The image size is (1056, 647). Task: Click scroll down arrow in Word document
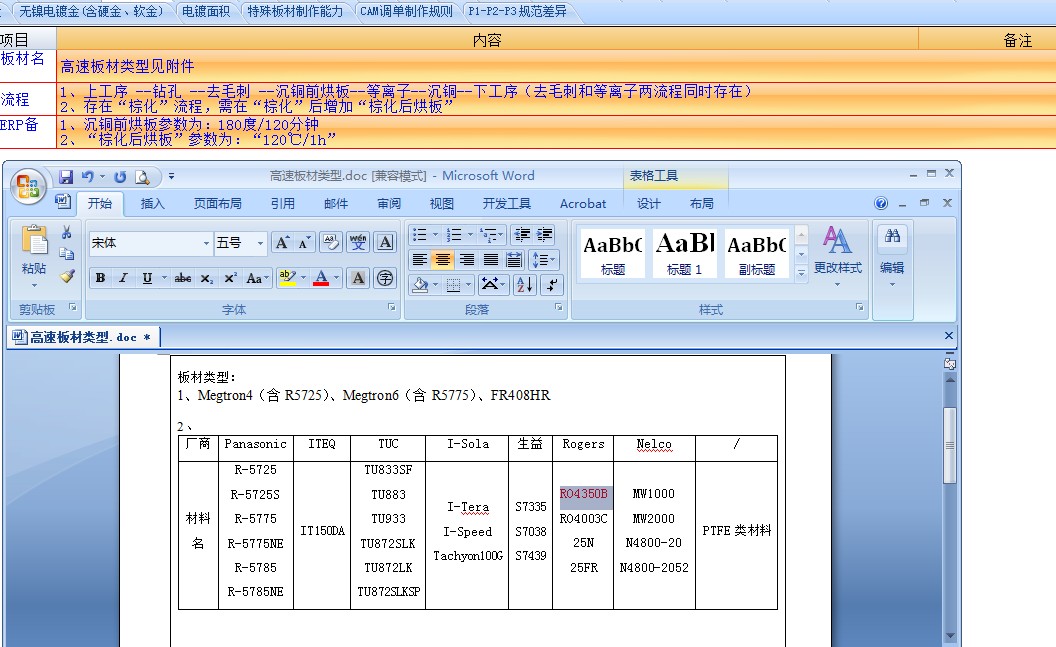pyautogui.click(x=950, y=636)
